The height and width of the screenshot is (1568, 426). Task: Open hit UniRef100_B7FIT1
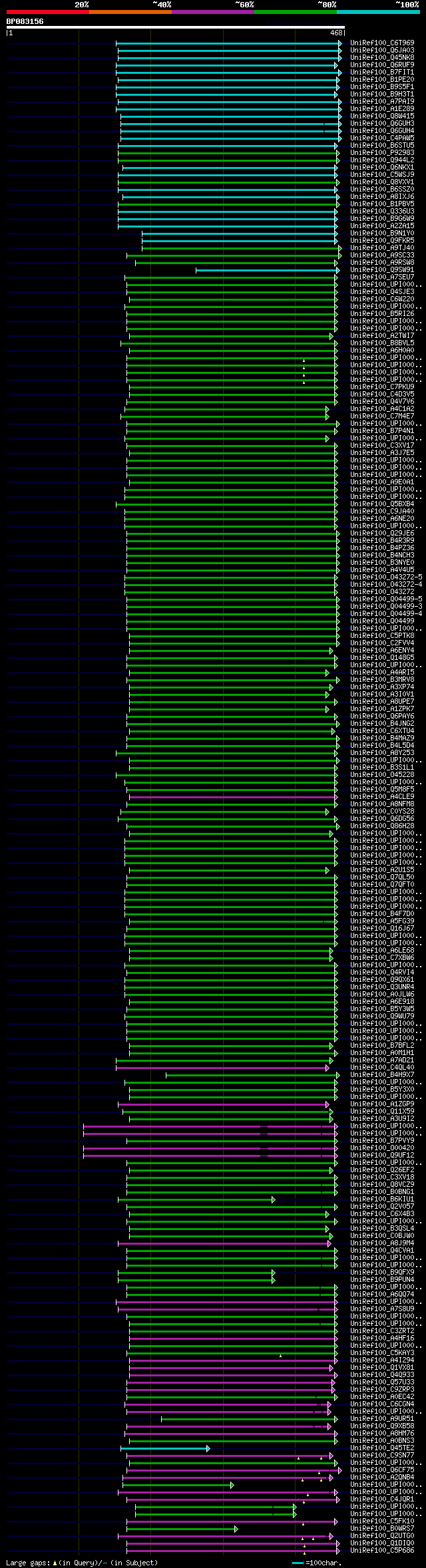(x=382, y=72)
